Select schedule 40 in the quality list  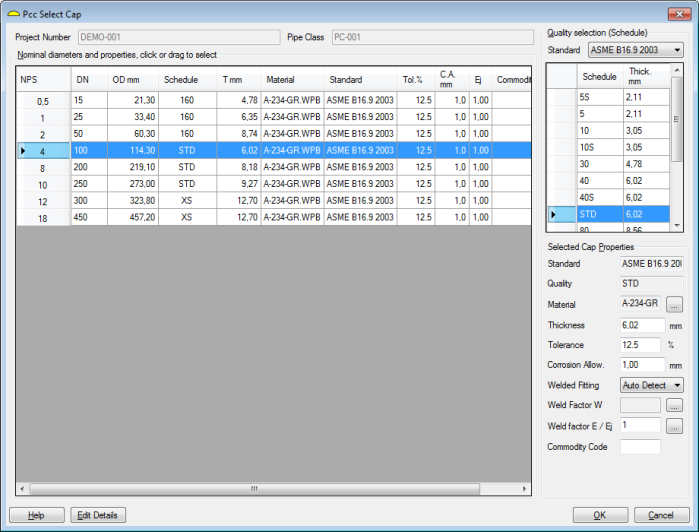[600, 181]
